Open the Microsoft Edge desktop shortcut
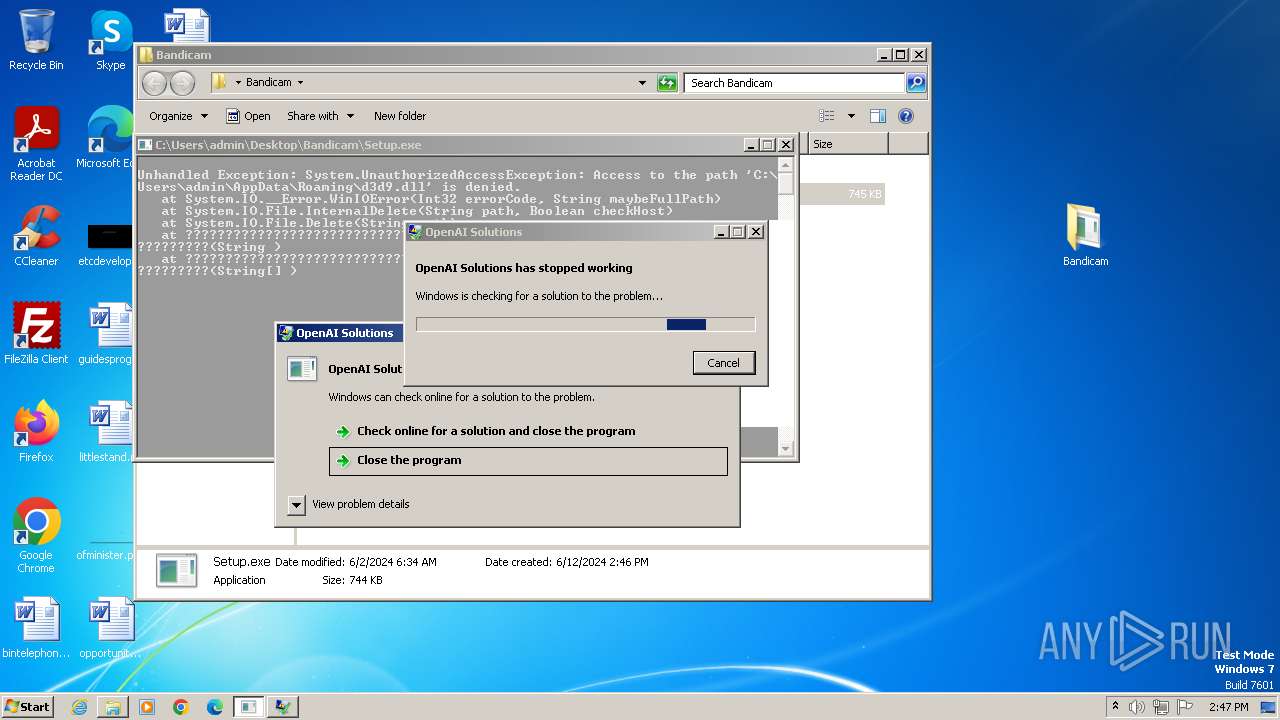This screenshot has width=1280, height=720. [108, 138]
